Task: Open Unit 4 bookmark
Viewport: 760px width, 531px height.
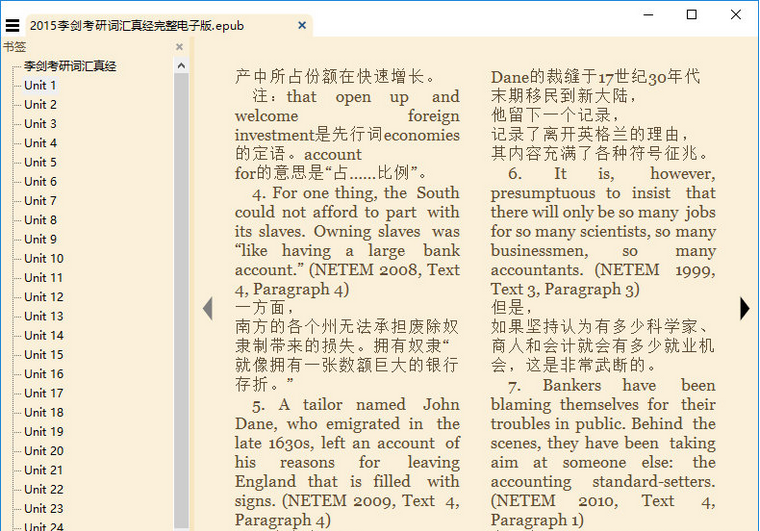Action: tap(40, 143)
